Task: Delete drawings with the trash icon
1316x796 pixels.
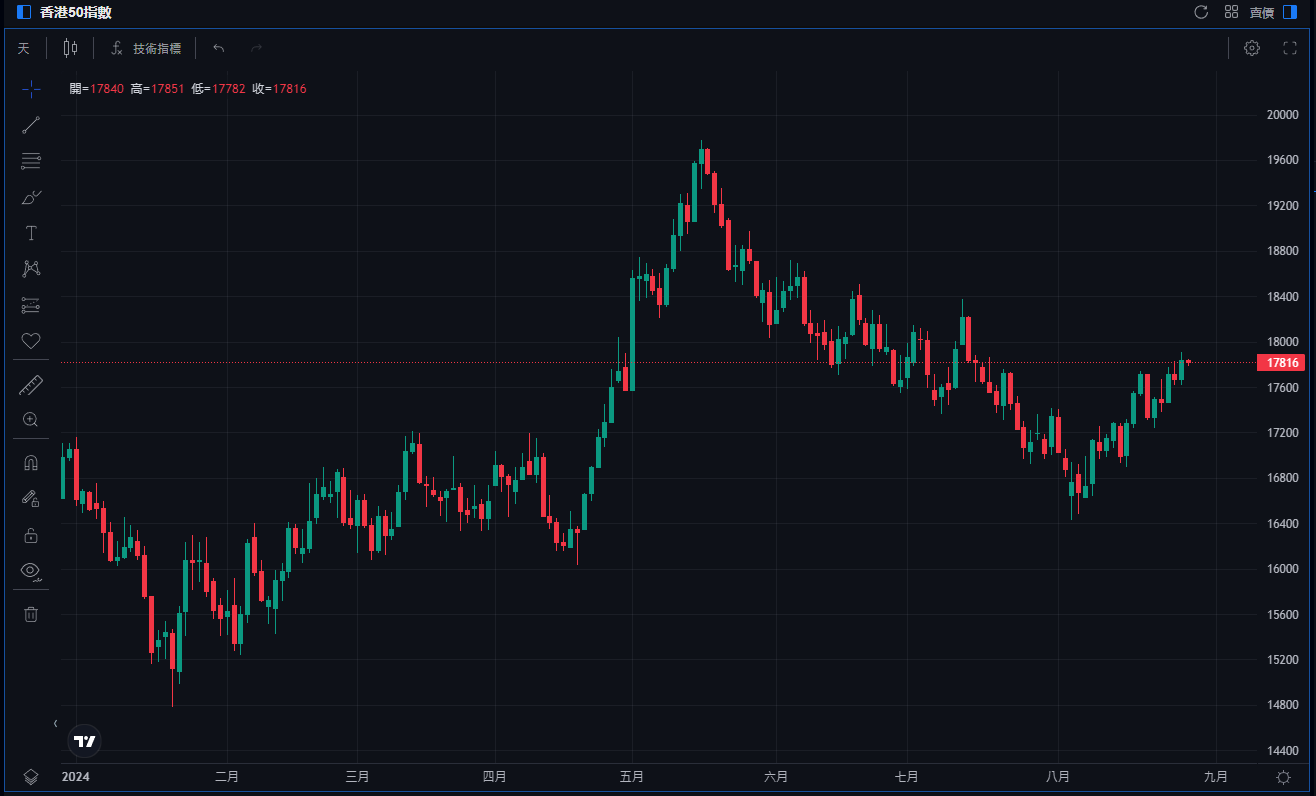Action: (x=31, y=614)
